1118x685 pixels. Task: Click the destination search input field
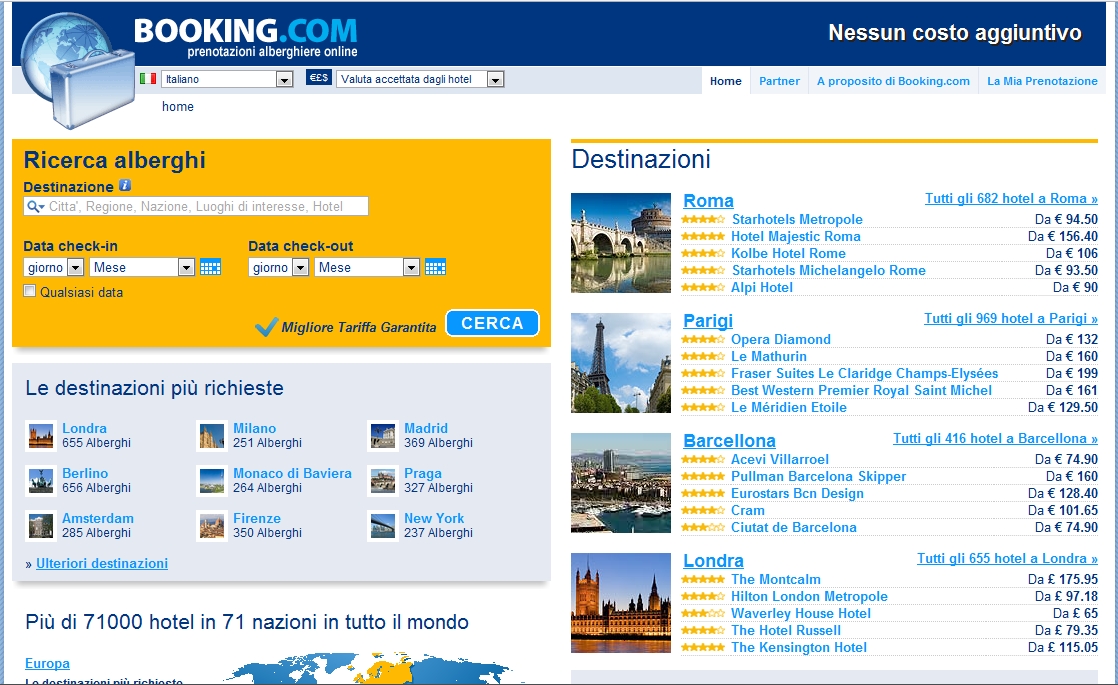[196, 206]
